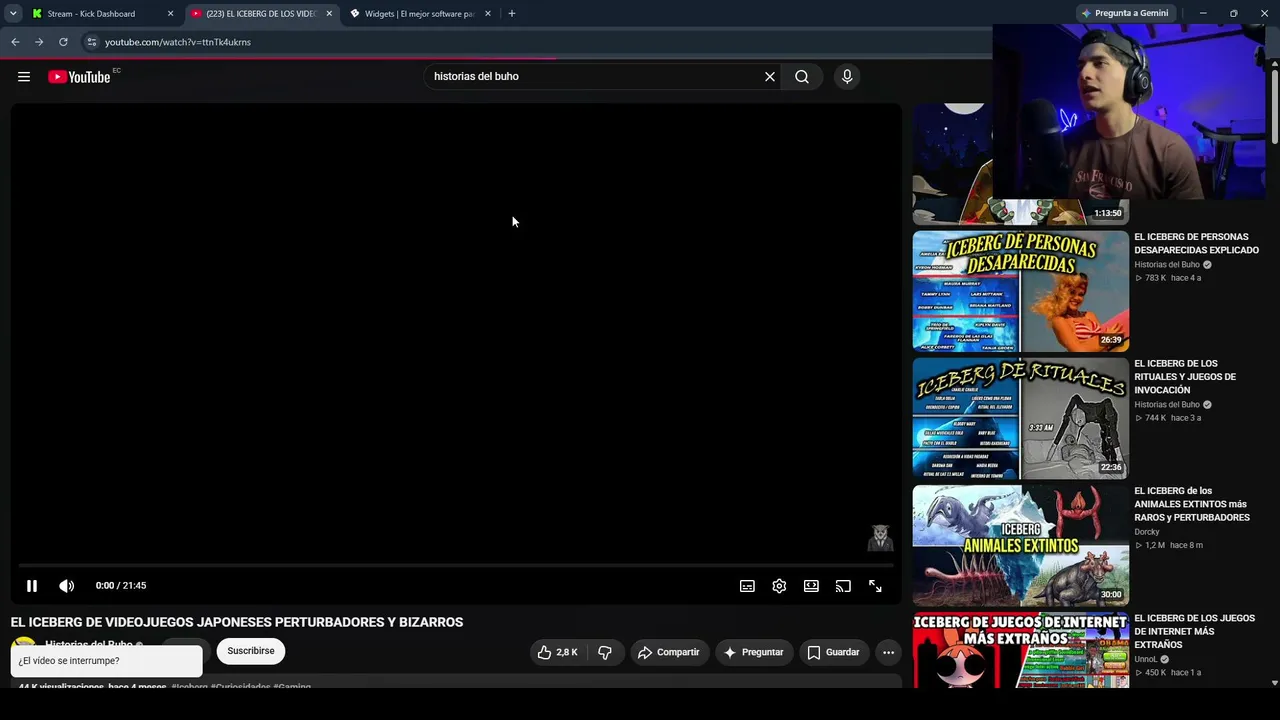Save the video with Guardar
Image resolution: width=1280 pixels, height=720 pixels.
(833, 652)
